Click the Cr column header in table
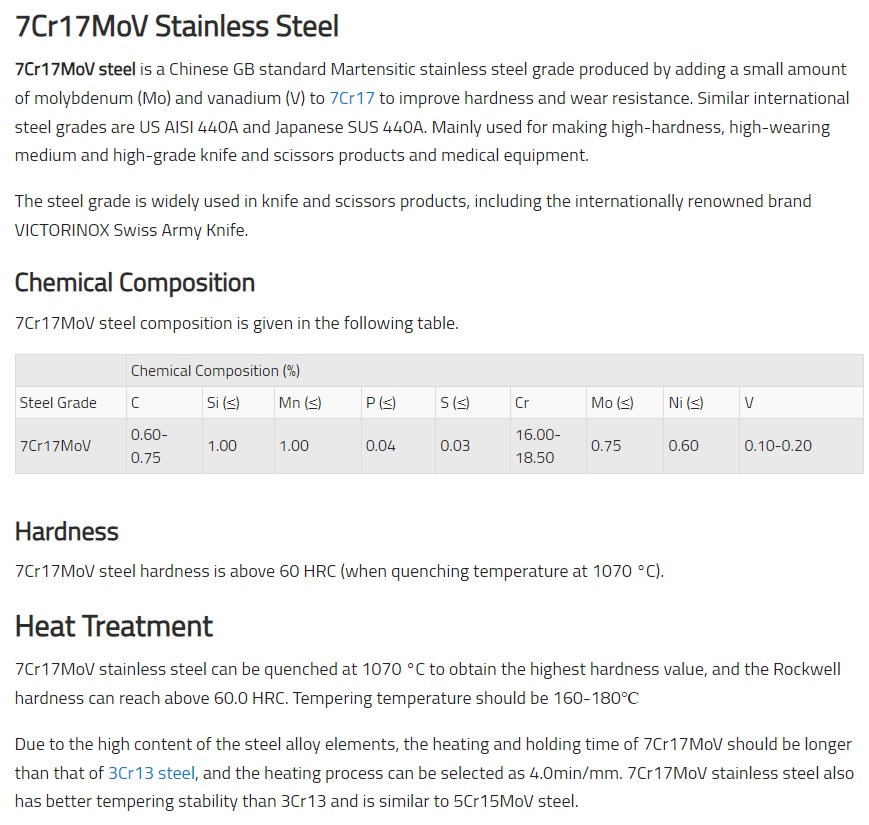 click(548, 403)
